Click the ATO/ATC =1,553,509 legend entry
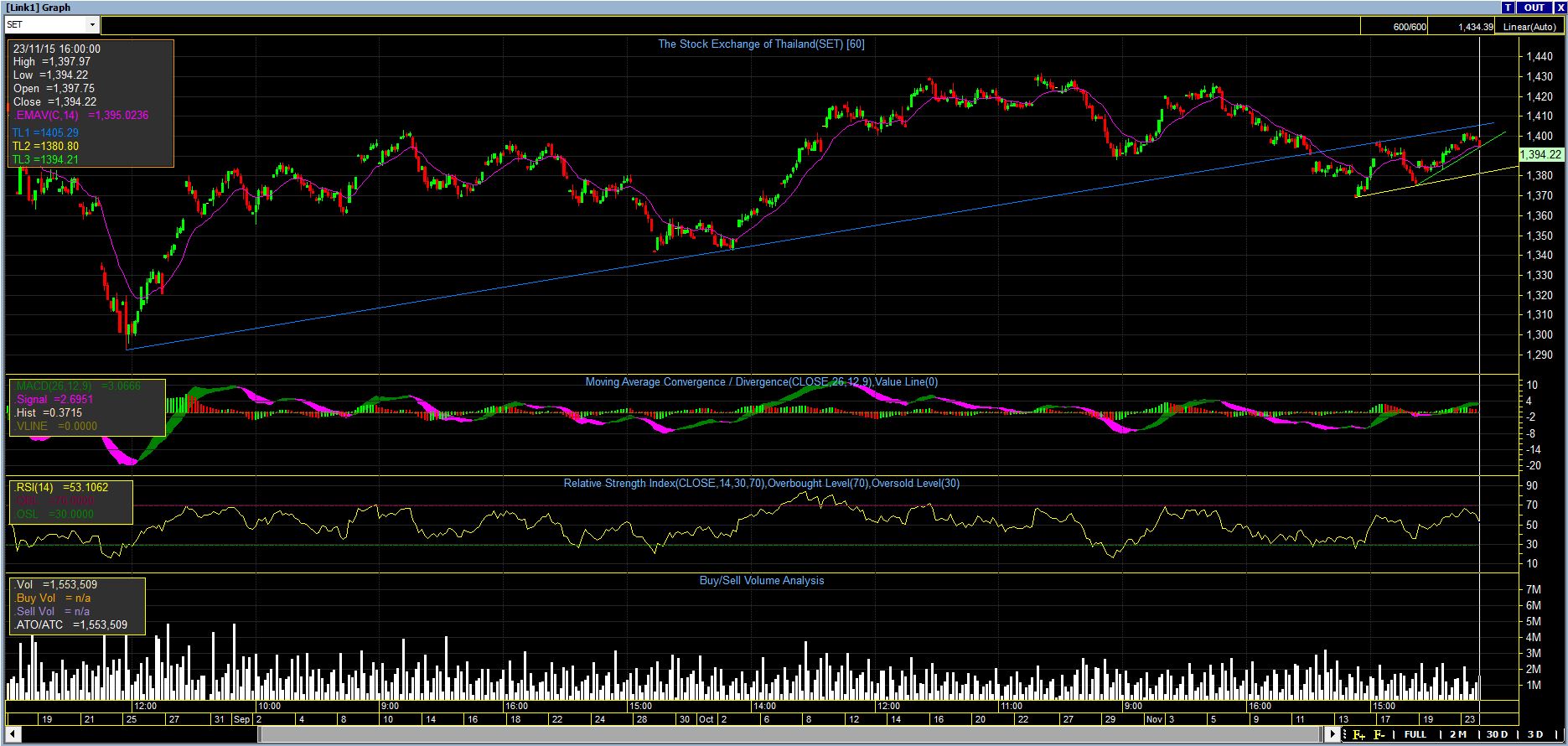Image resolution: width=1568 pixels, height=746 pixels. pos(71,625)
